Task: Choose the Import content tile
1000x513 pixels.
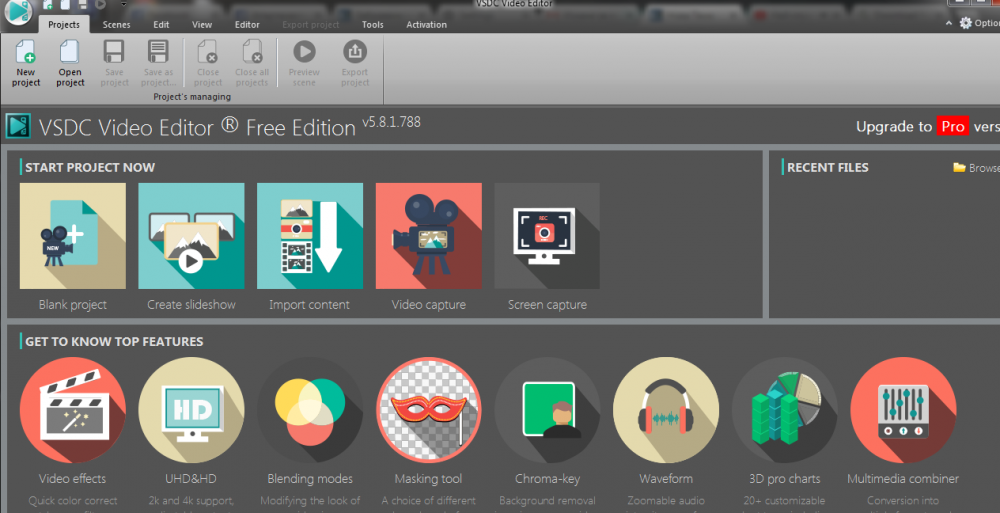Action: 310,236
